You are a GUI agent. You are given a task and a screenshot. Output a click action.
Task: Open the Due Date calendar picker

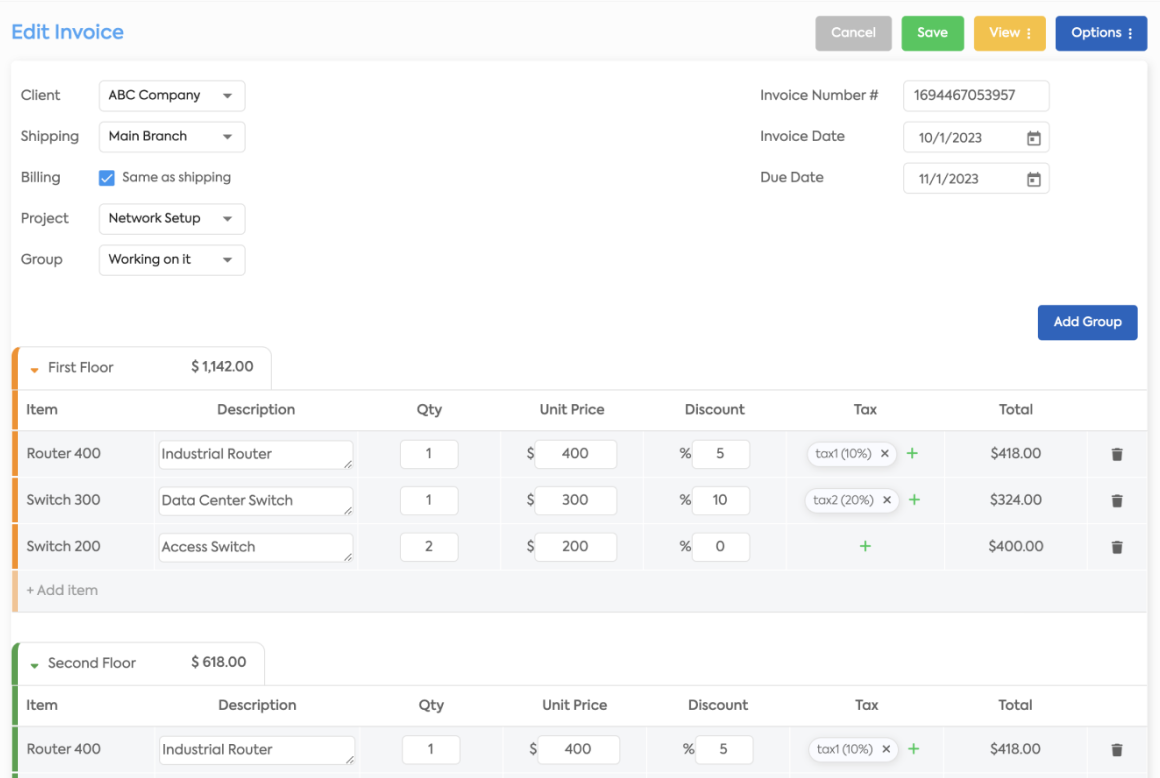(1033, 179)
